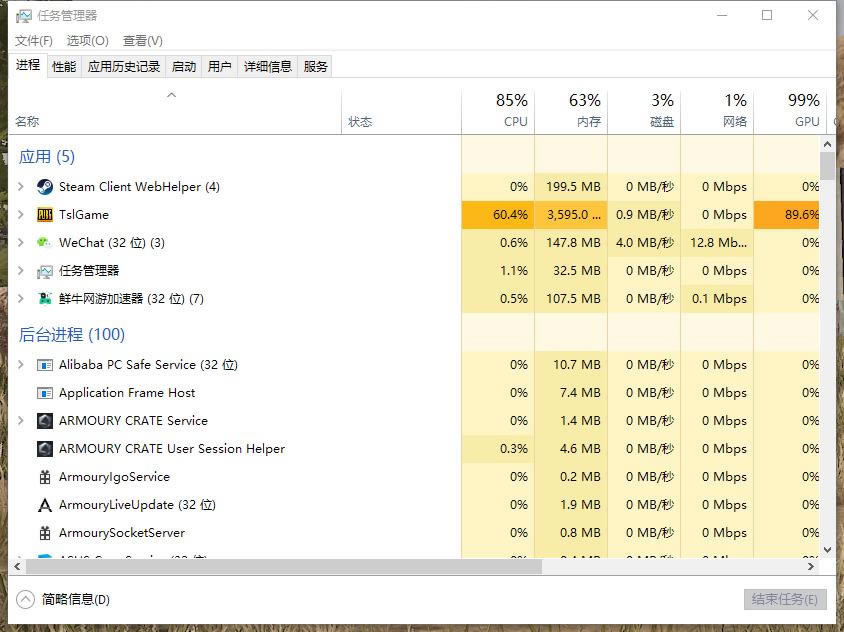Viewport: 844px width, 632px height.
Task: Click the Application Frame Host icon
Action: coord(45,393)
